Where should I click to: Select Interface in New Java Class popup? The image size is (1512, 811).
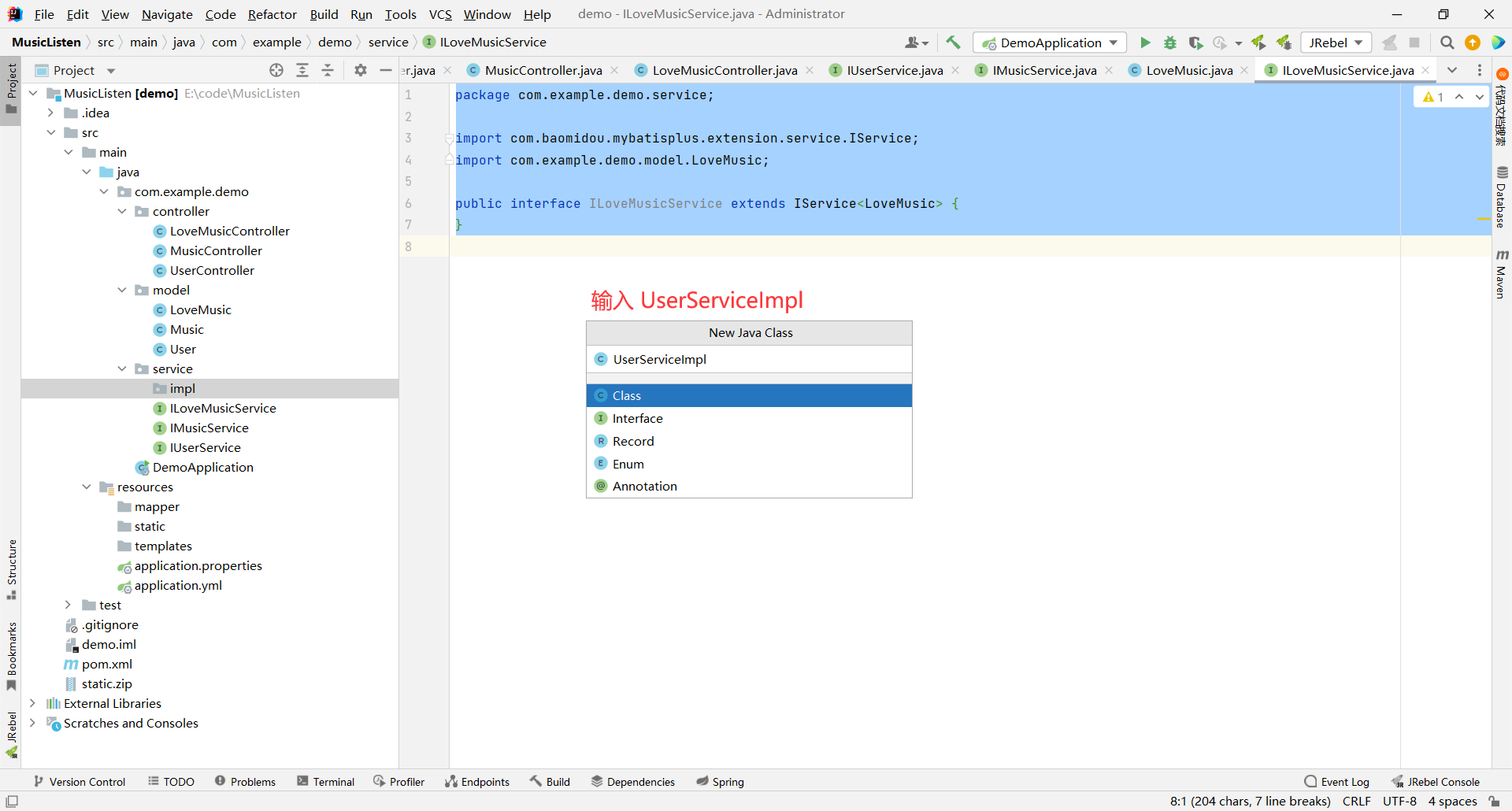637,418
